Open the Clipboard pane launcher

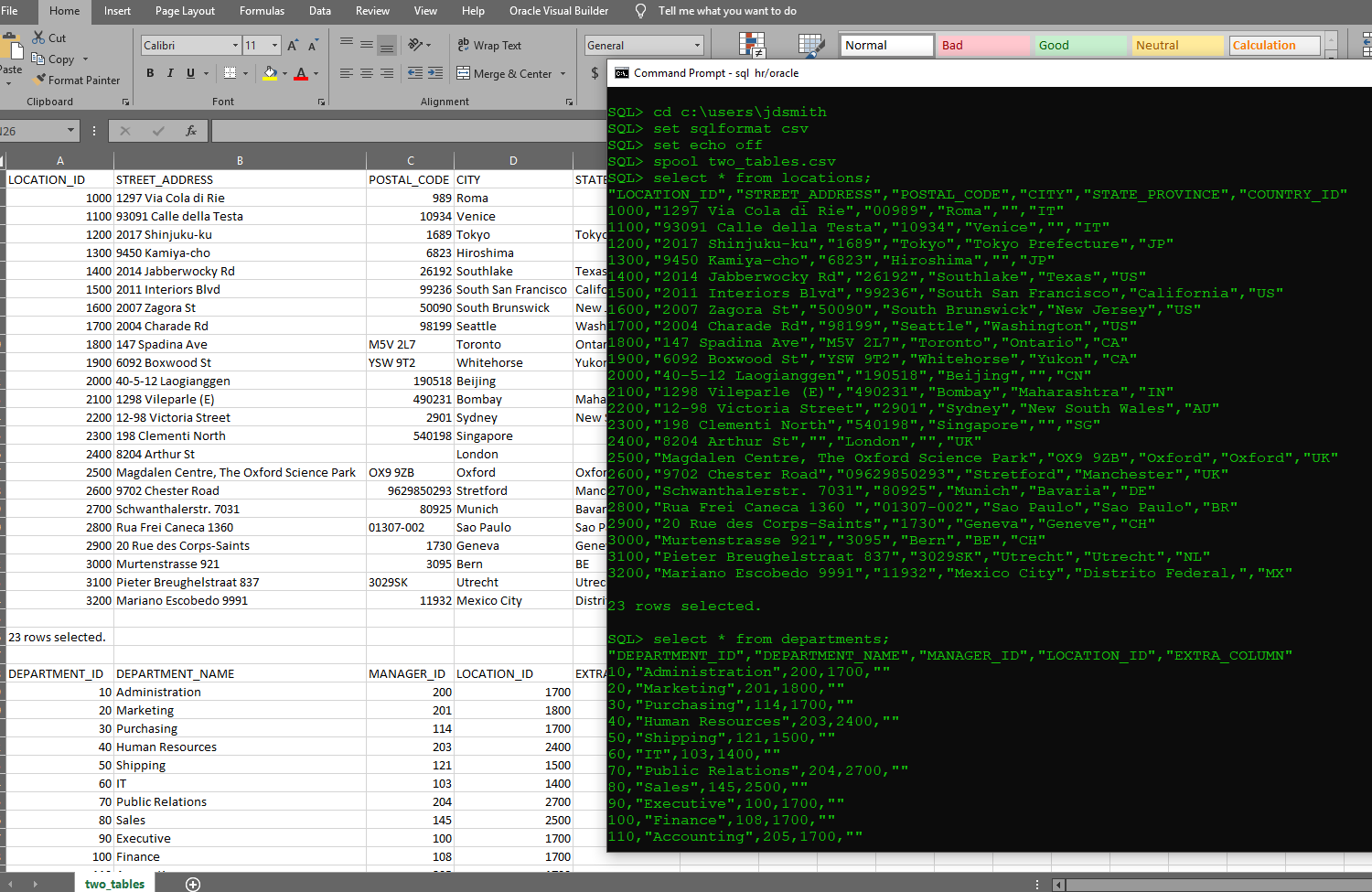pos(125,102)
